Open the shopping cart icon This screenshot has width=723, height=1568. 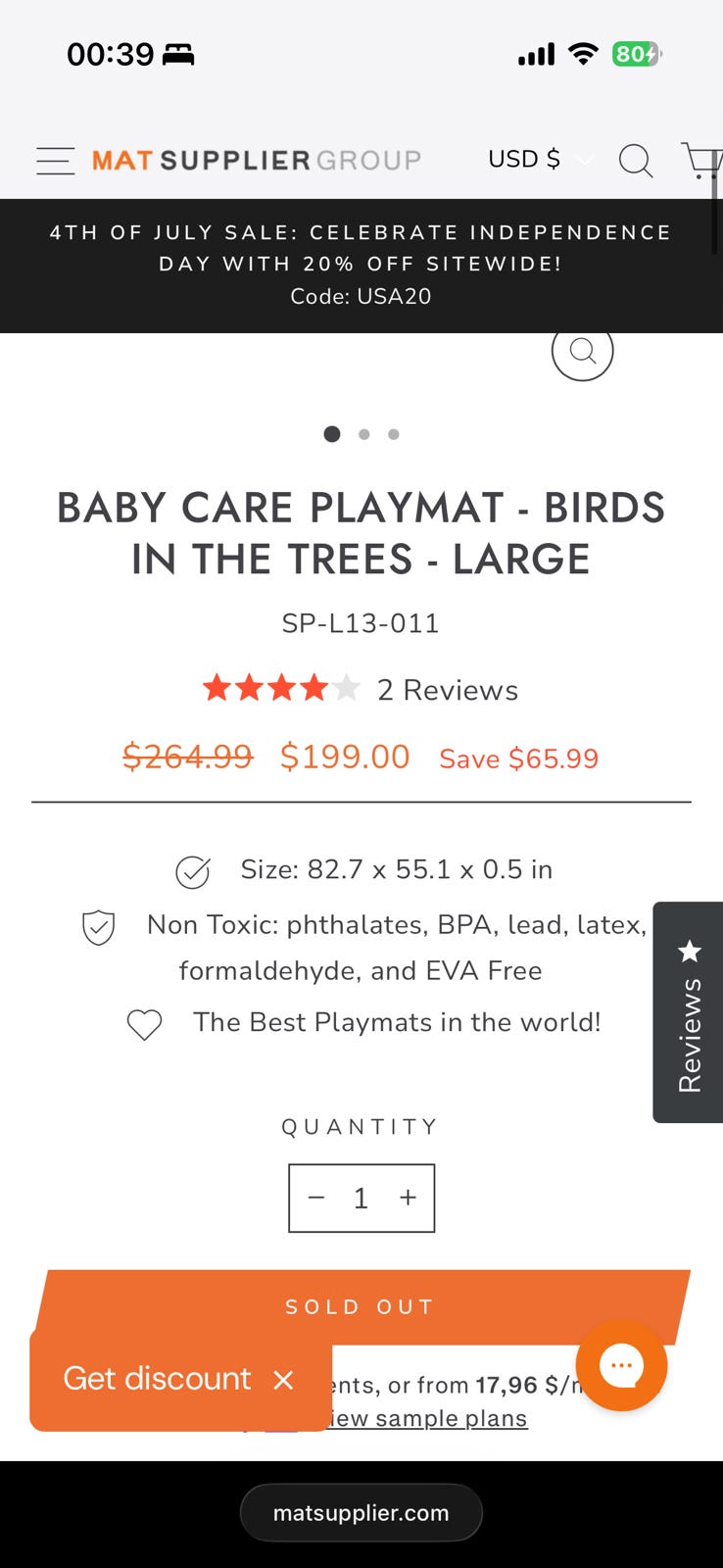tap(701, 161)
